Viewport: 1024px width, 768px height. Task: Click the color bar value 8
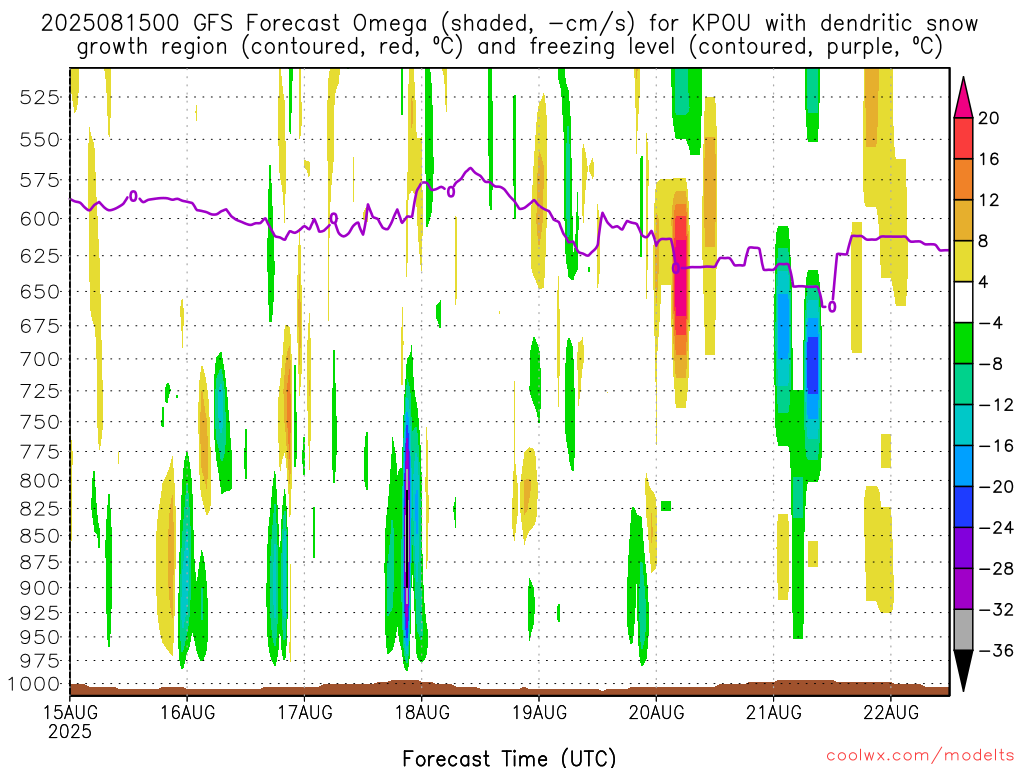[984, 241]
